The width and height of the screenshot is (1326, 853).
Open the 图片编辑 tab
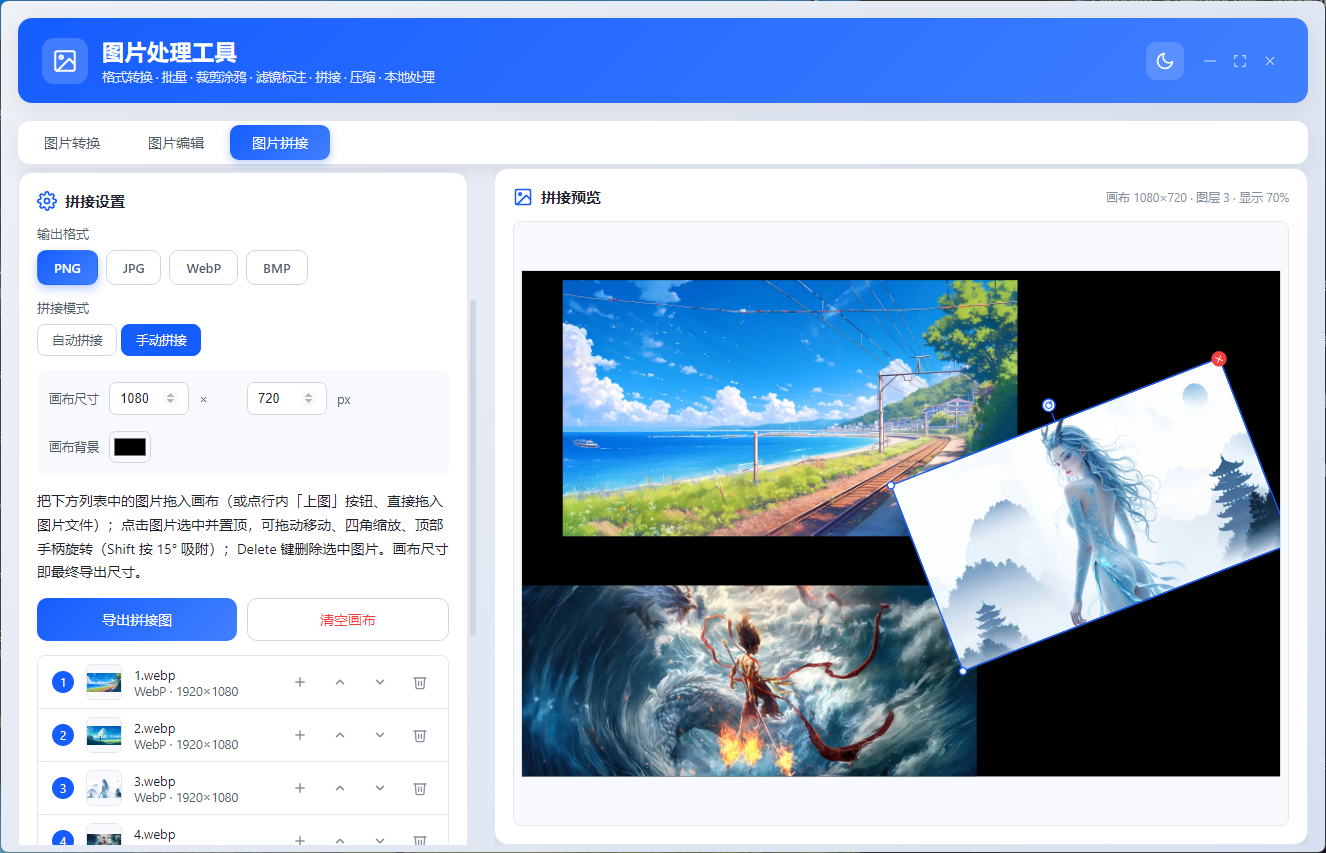point(176,143)
